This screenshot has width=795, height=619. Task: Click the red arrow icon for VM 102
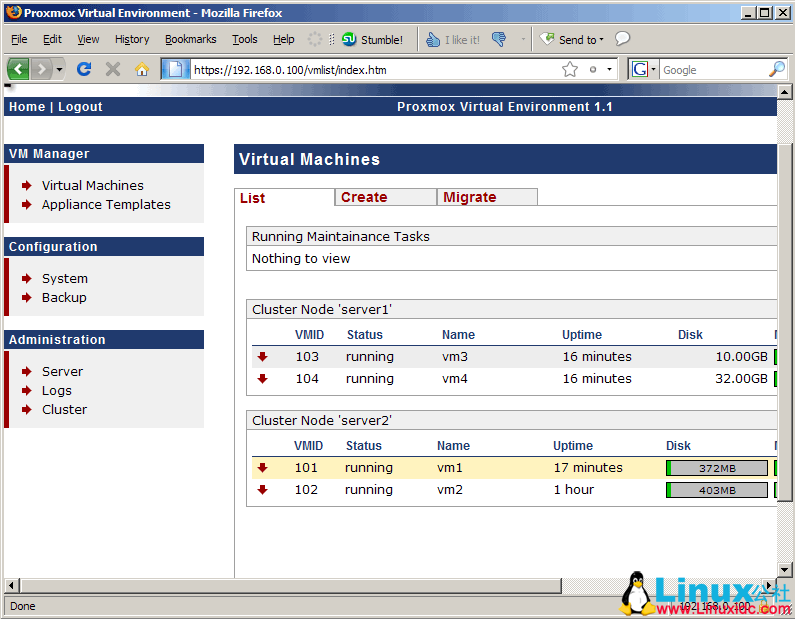[263, 490]
